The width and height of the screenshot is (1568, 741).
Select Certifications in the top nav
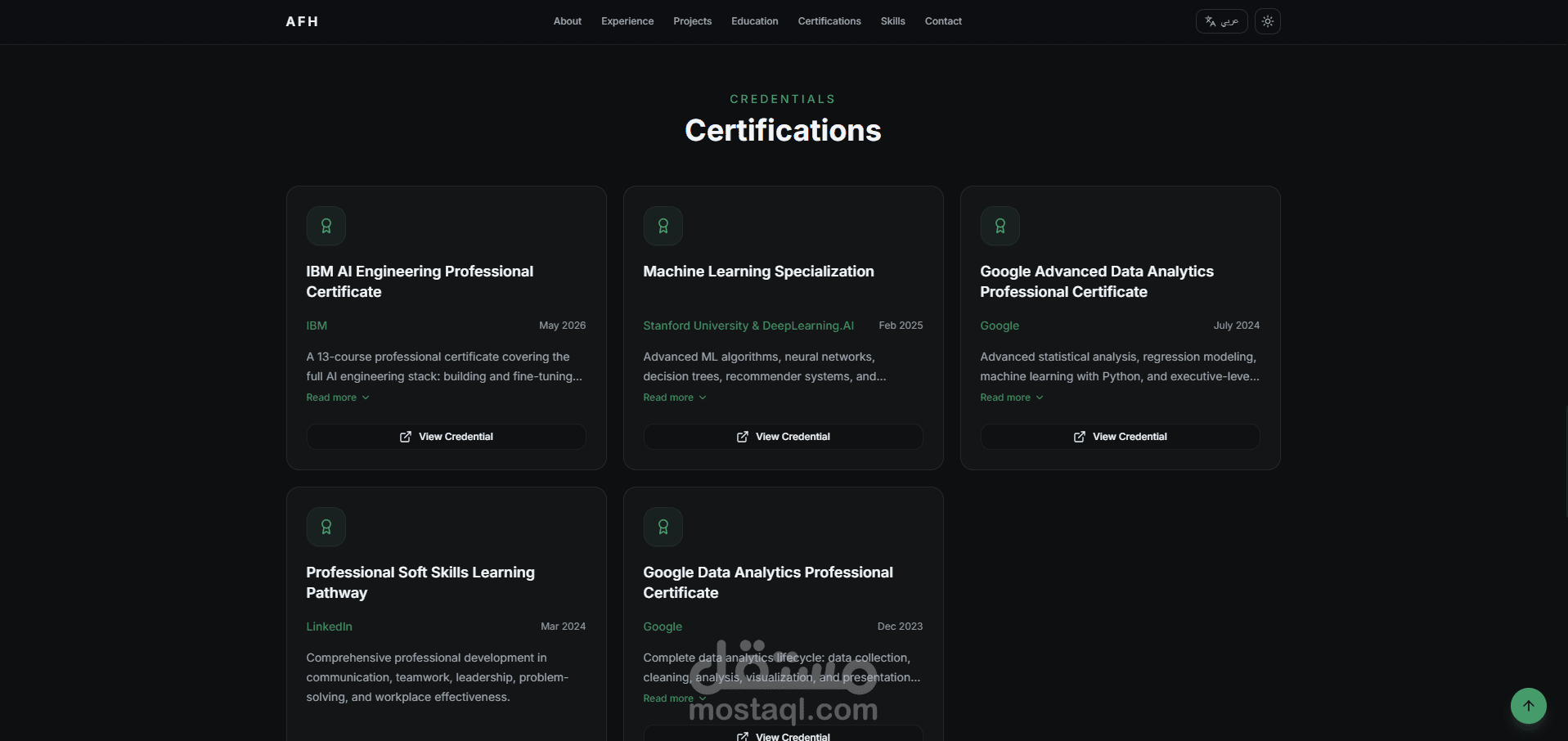tap(829, 21)
